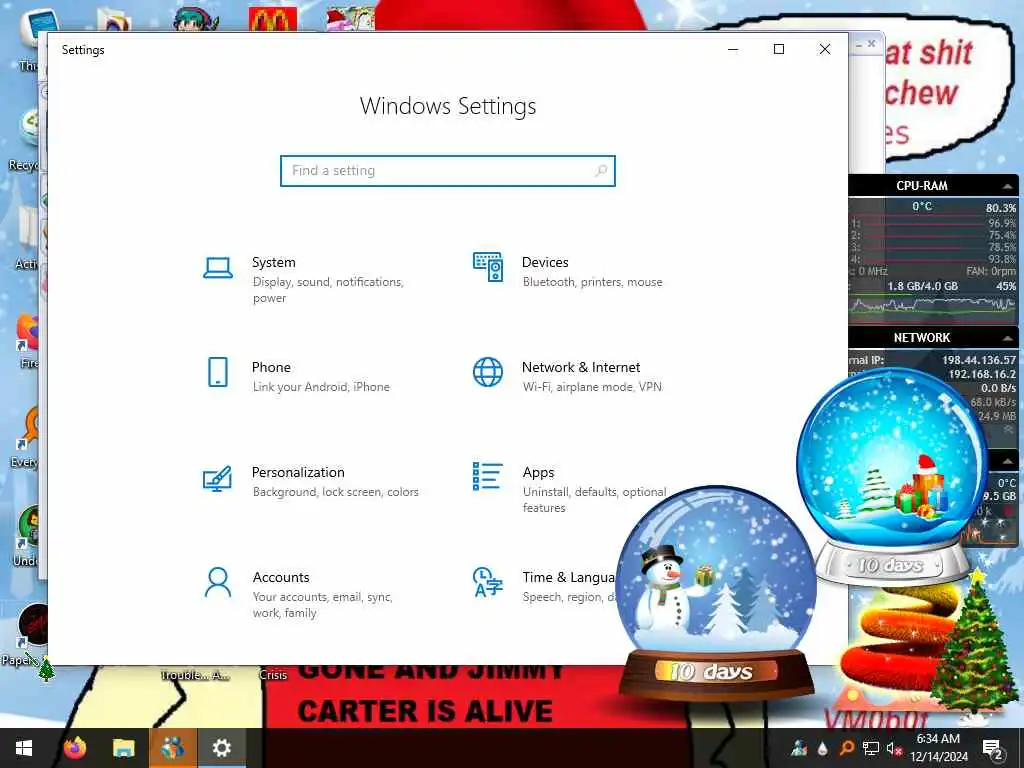Image resolution: width=1024 pixels, height=768 pixels.
Task: Click the search magnifier in Find a setting
Action: [x=601, y=170]
